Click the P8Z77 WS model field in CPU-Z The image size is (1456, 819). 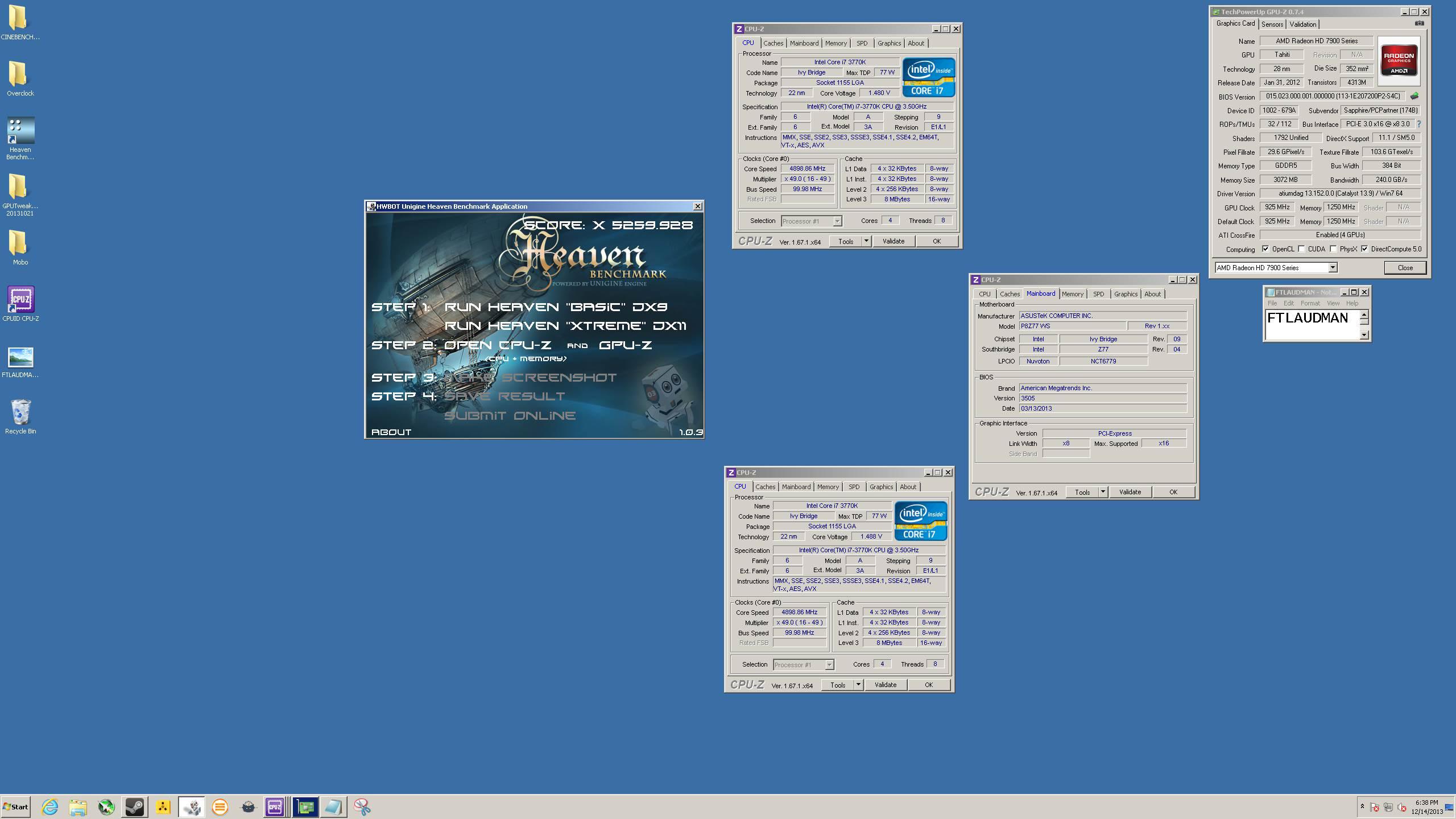click(1072, 326)
